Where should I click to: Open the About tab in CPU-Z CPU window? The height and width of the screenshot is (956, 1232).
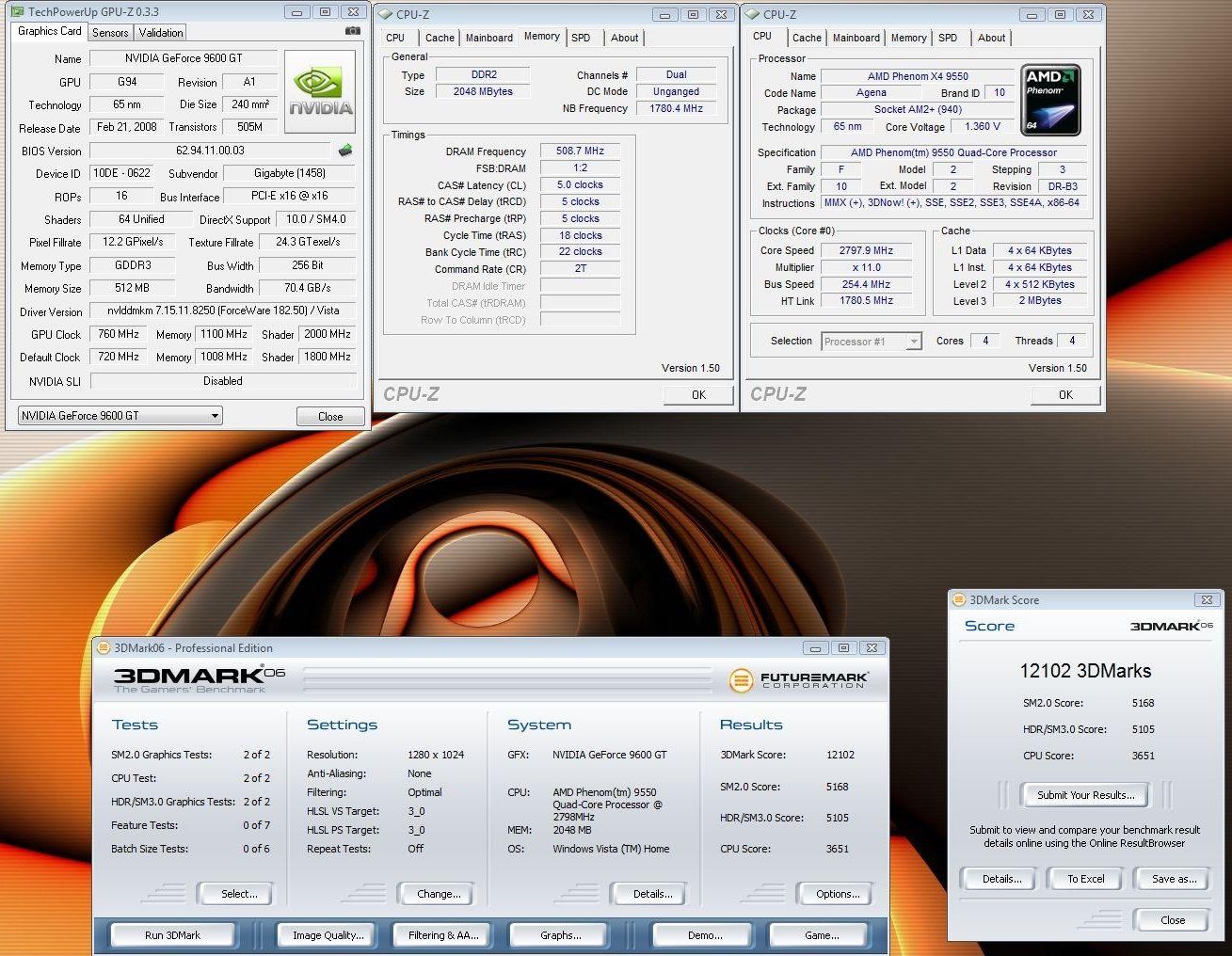coord(991,38)
